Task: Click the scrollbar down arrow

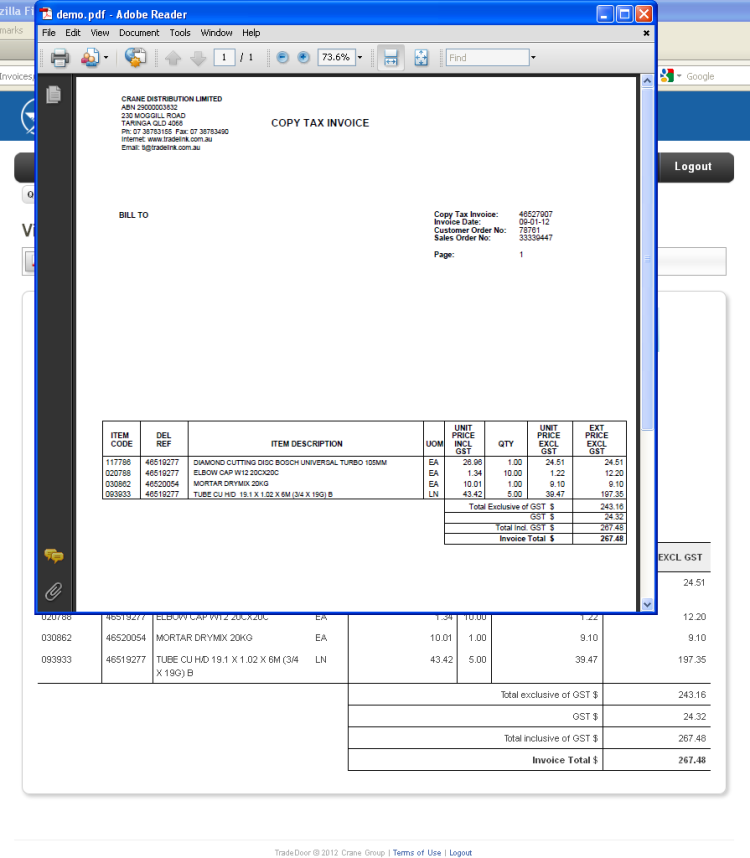Action: pyautogui.click(x=647, y=604)
